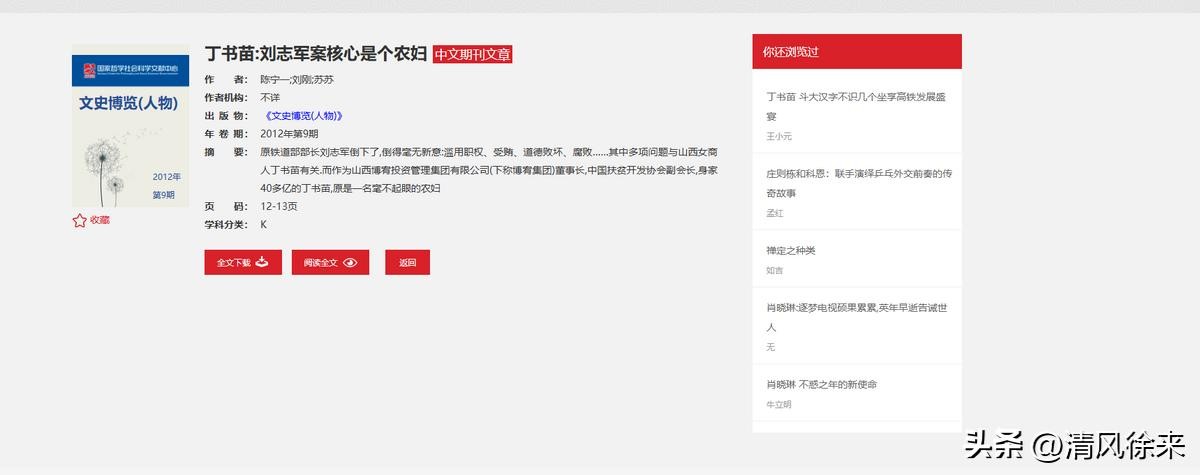
Task: Click the article title 丁书苗:刘志军案核心是个农妇
Action: coord(316,54)
